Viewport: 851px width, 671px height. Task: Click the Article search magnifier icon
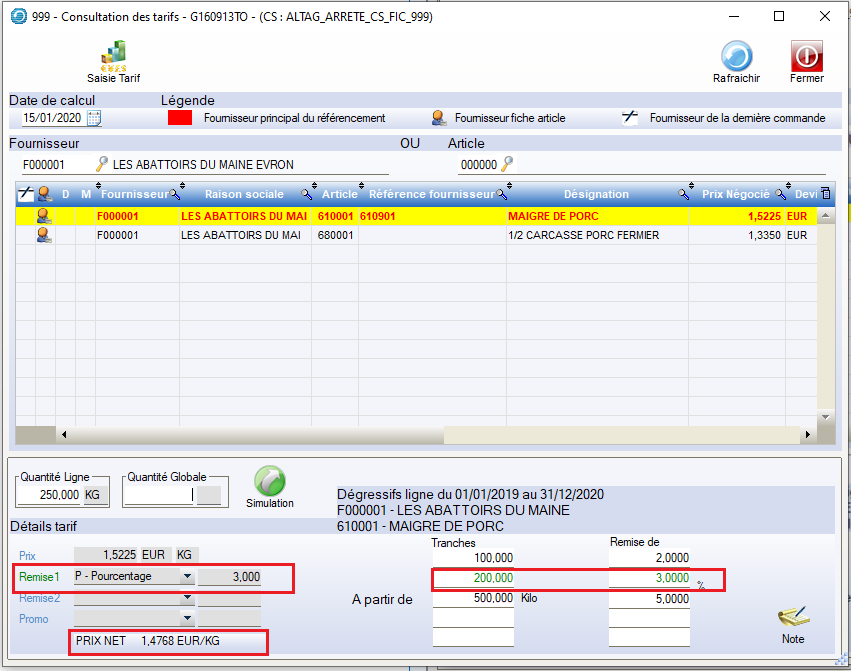pos(507,164)
